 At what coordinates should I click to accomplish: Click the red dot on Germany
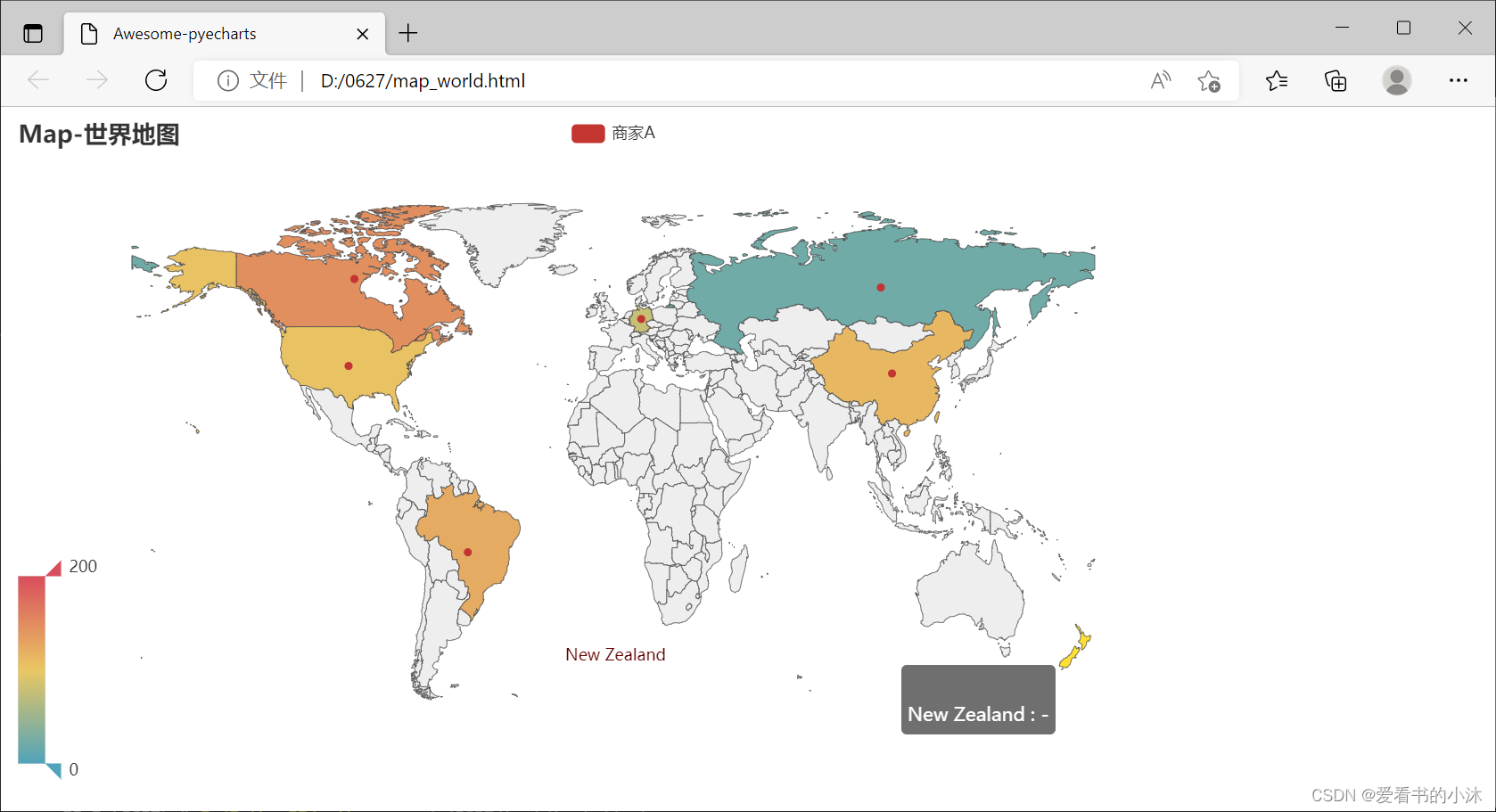641,319
